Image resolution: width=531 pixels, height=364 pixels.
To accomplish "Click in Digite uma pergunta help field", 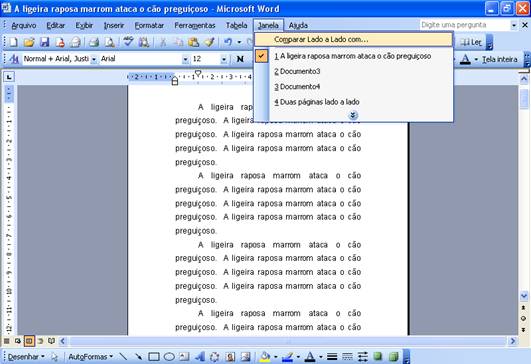I will point(465,25).
